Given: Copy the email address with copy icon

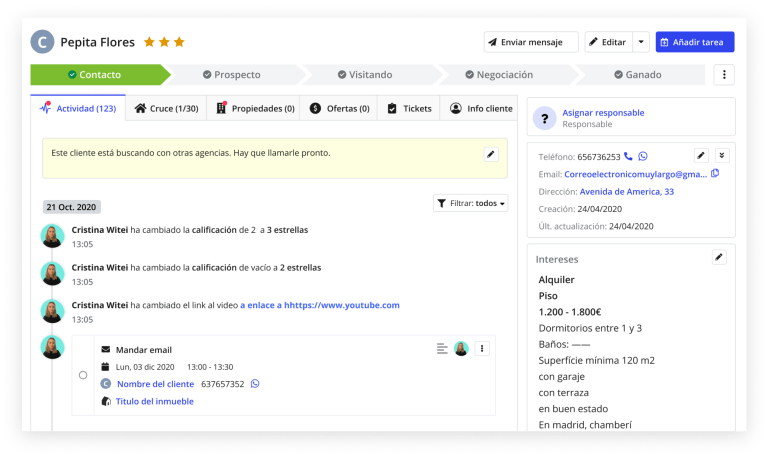Looking at the screenshot, I should tap(715, 174).
